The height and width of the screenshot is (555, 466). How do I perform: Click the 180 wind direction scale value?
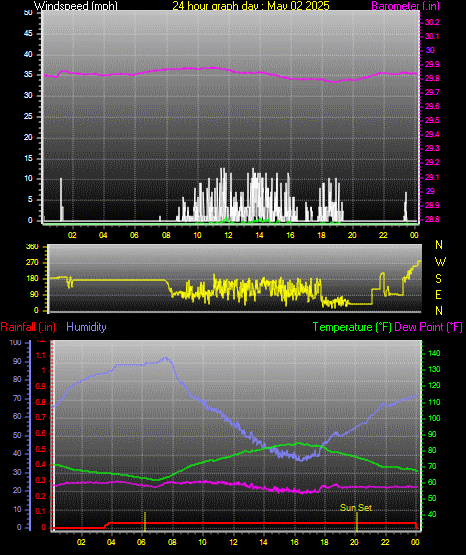[x=32, y=279]
